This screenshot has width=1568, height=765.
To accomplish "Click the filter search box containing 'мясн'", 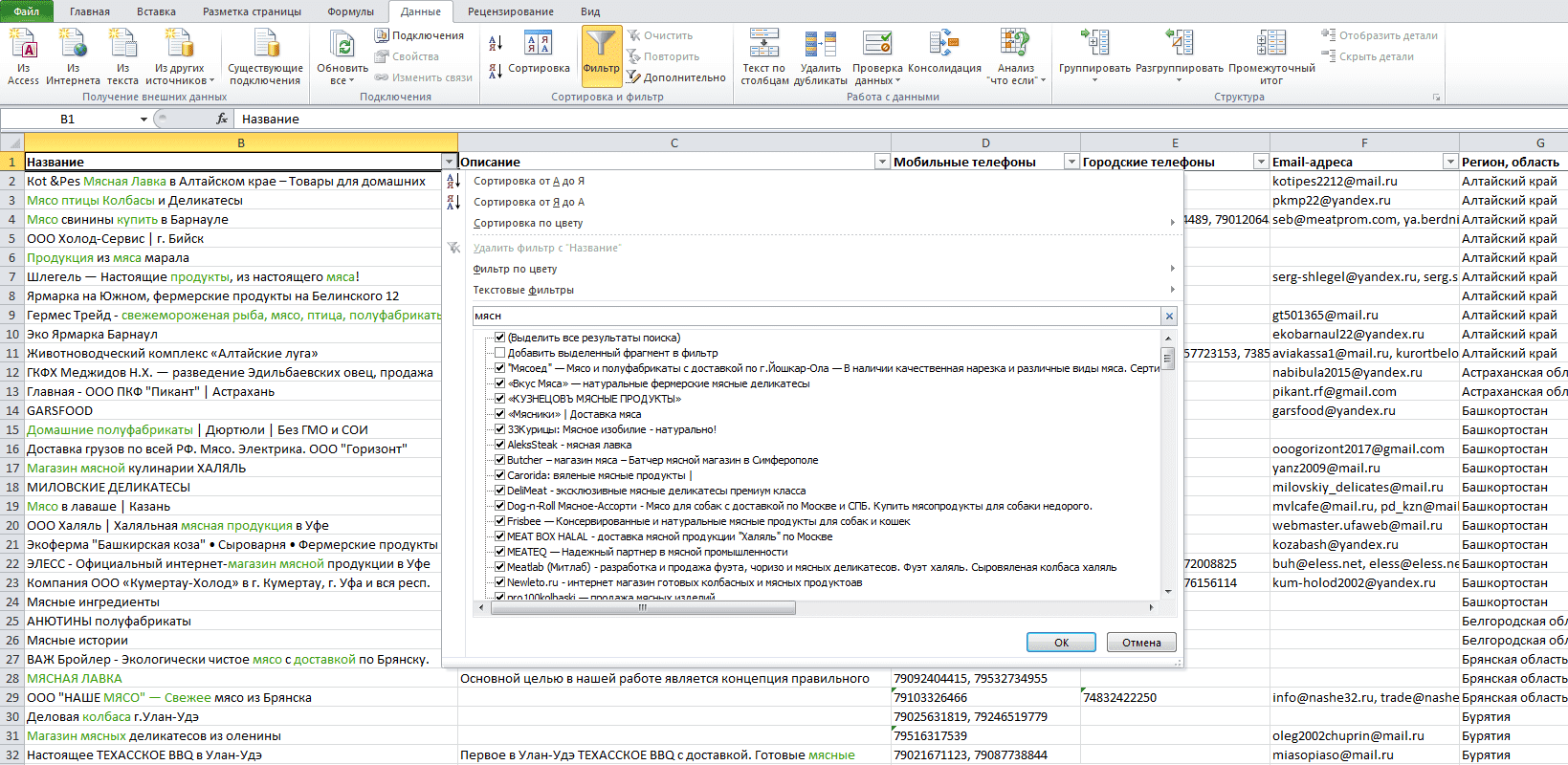I will [817, 316].
